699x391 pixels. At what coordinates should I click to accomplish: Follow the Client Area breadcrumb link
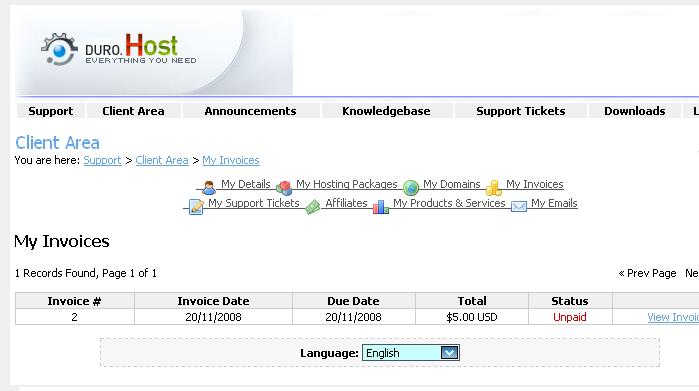click(162, 161)
